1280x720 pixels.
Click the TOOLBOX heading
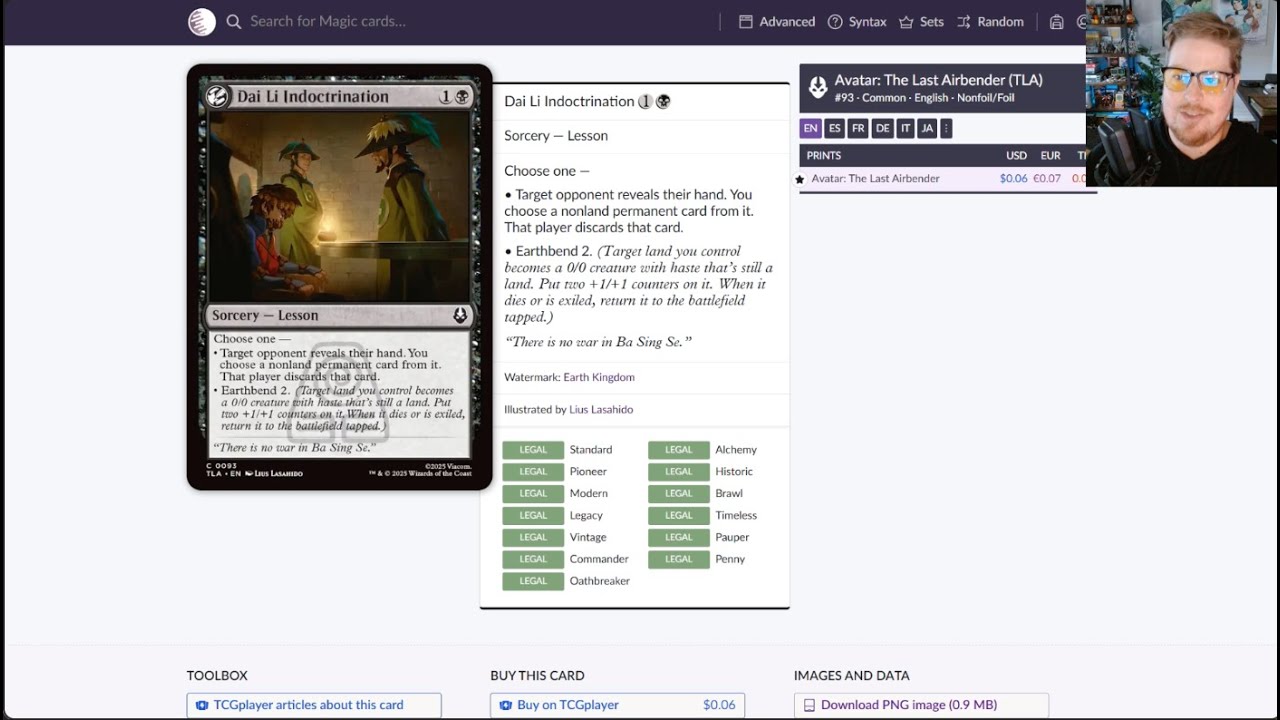(217, 676)
